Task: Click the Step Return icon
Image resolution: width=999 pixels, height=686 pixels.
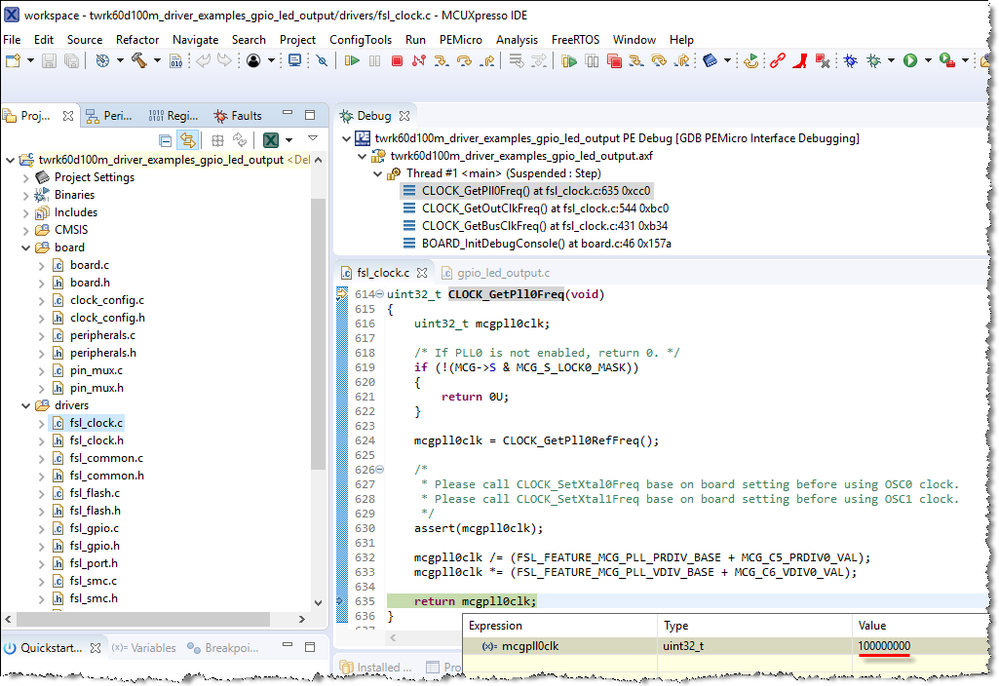Action: pyautogui.click(x=487, y=61)
